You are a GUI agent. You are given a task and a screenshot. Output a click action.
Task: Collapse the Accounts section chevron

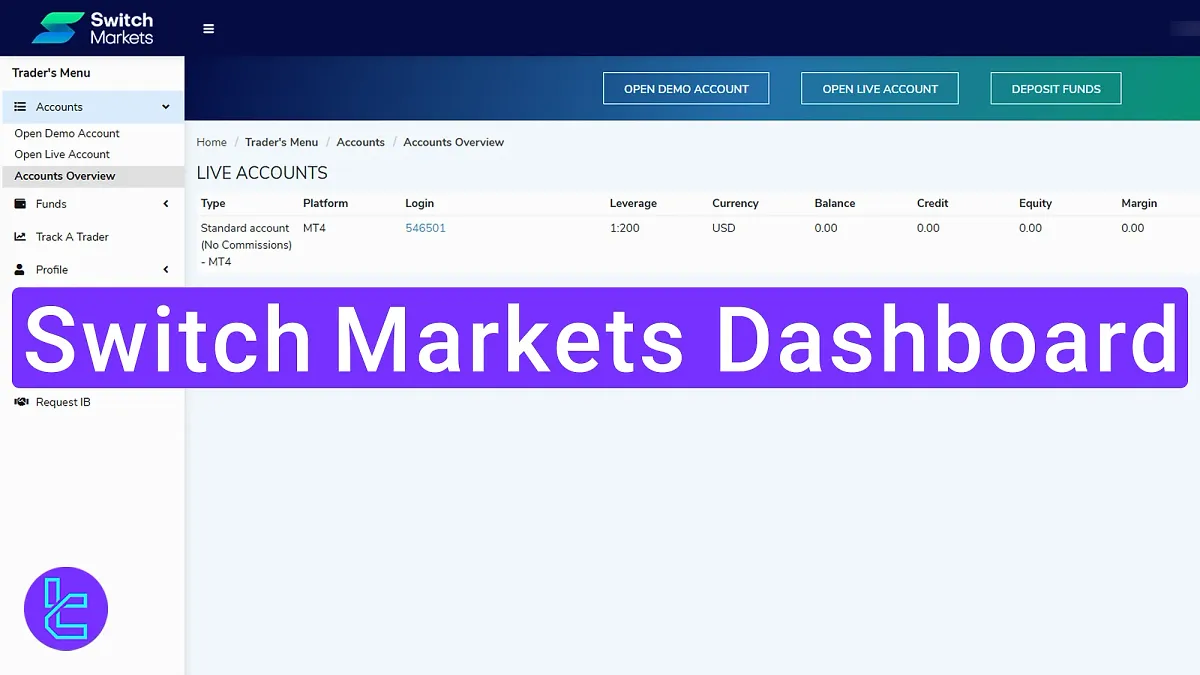167,107
